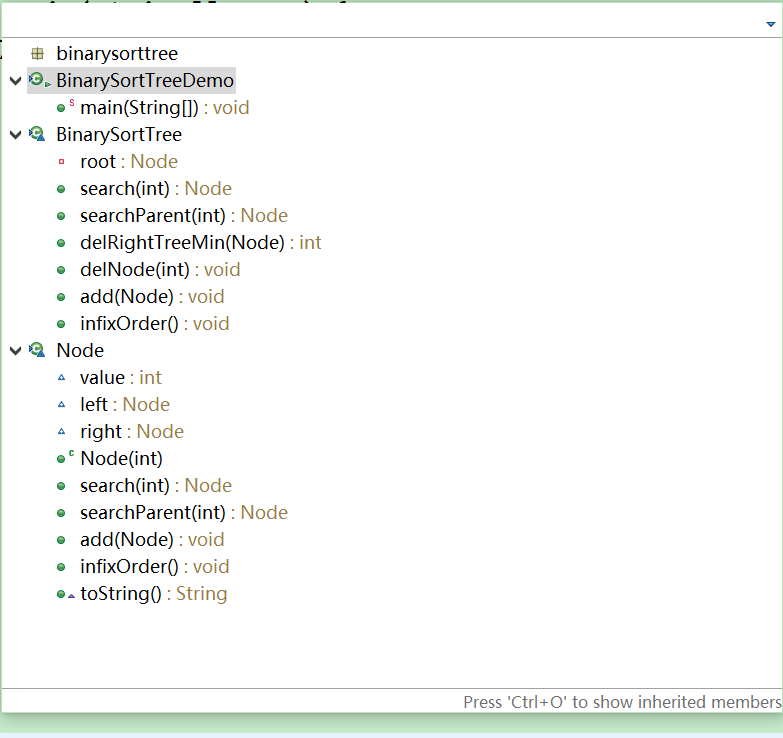This screenshot has height=738, width=783.
Task: Click the binarysorttree package icon
Action: (37, 53)
